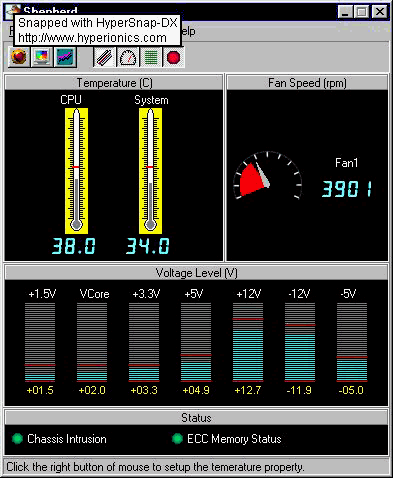This screenshot has width=393, height=478.
Task: Open the Help menu
Action: (188, 31)
